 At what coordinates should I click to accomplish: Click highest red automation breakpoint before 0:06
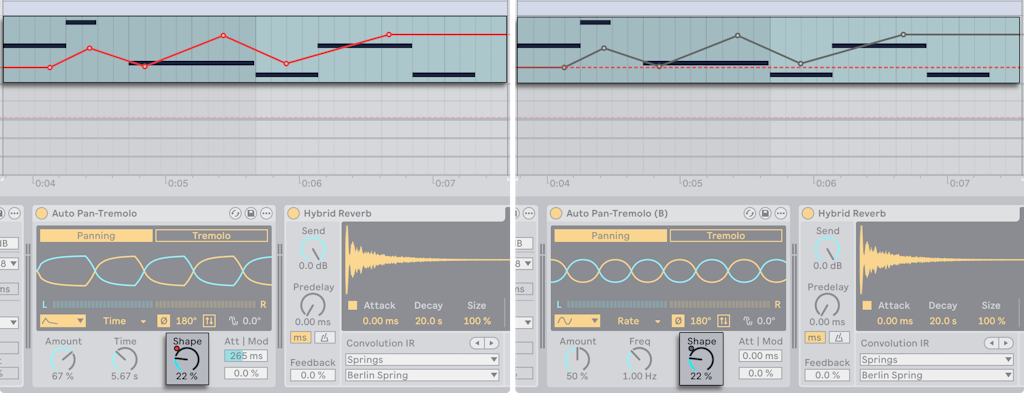point(223,35)
